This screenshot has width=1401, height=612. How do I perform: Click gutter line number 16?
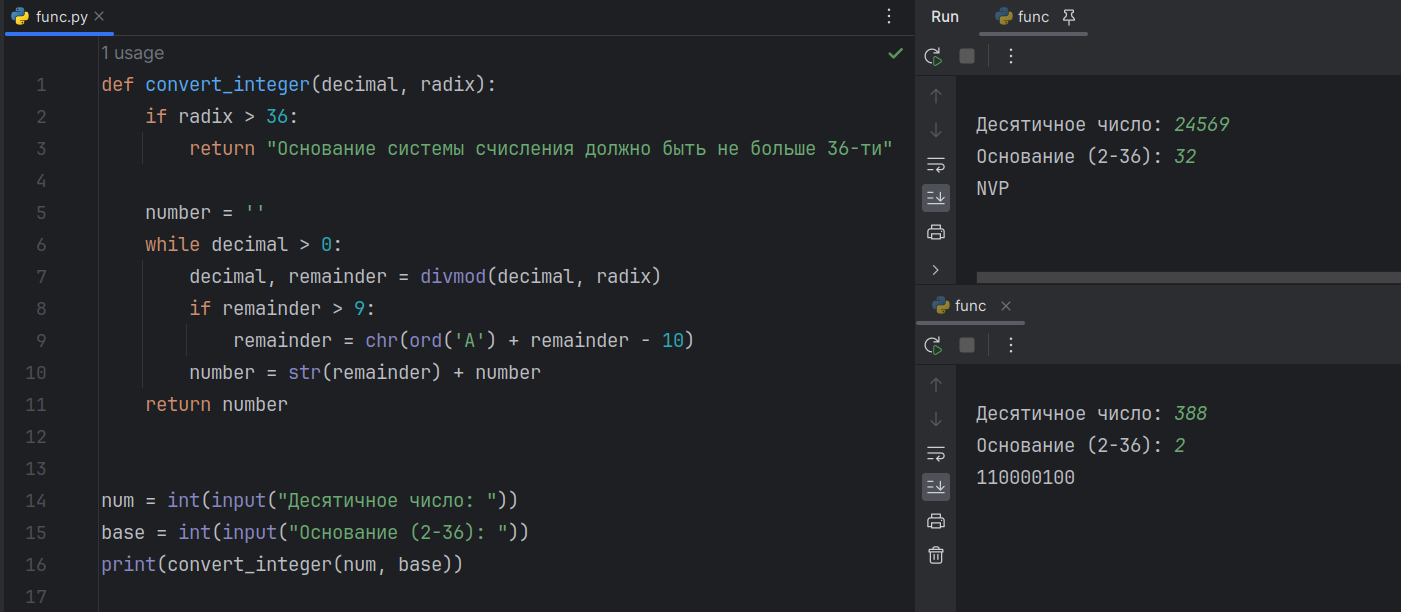click(x=36, y=564)
